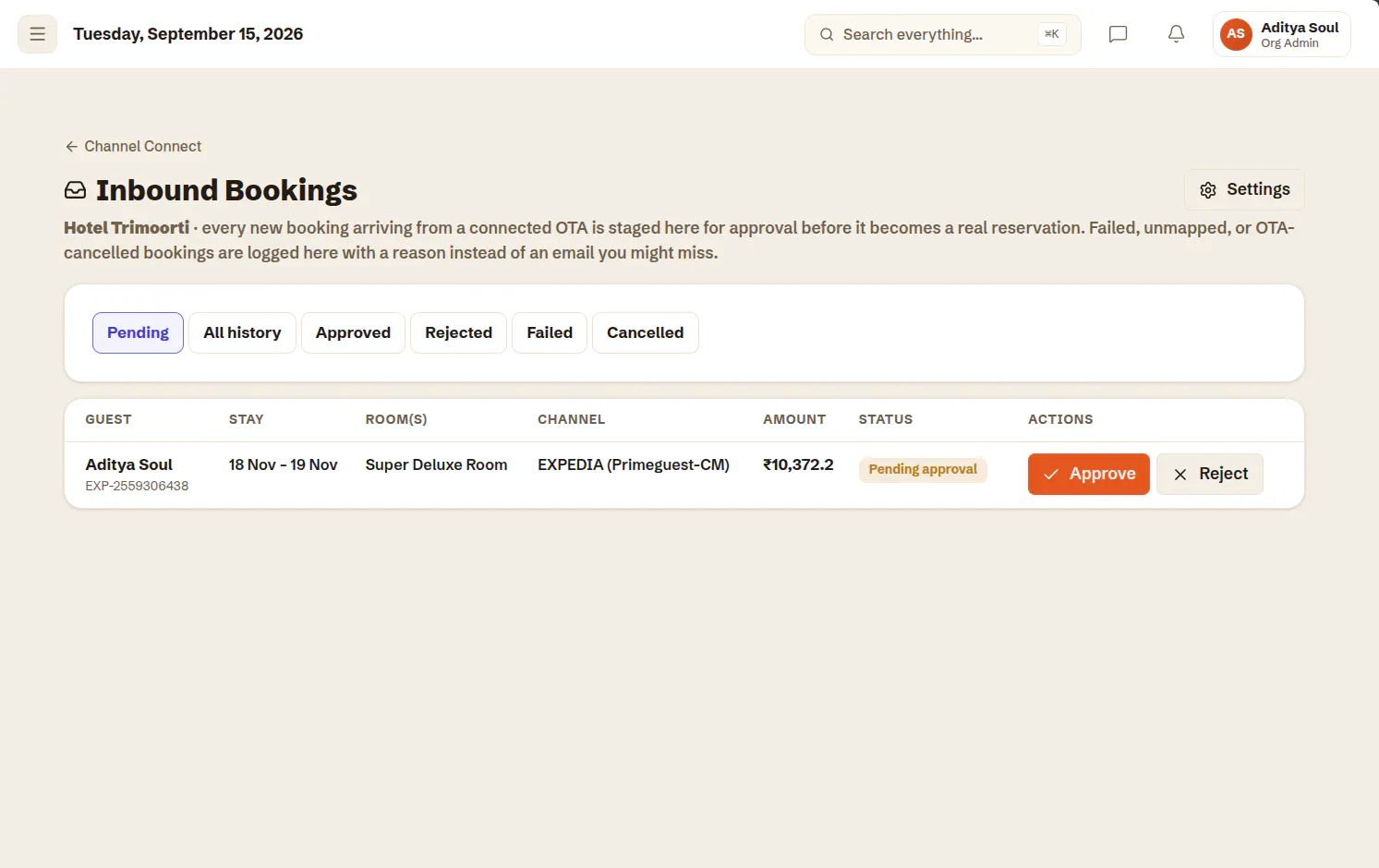Screen dimensions: 1379x868
Task: Approve Aditya Soul's Expedia booking
Action: pyautogui.click(x=1089, y=474)
